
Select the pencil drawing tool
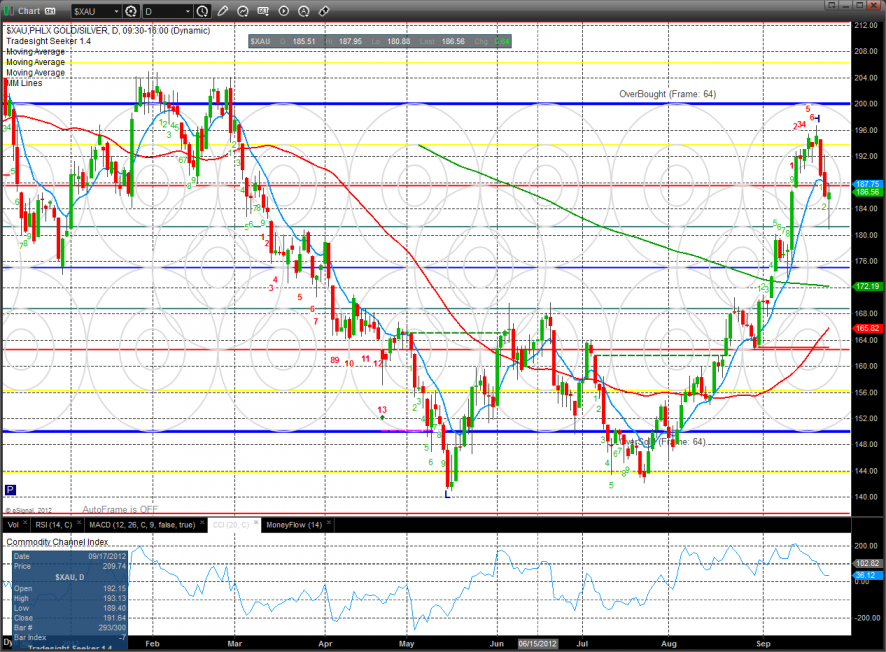[222, 11]
